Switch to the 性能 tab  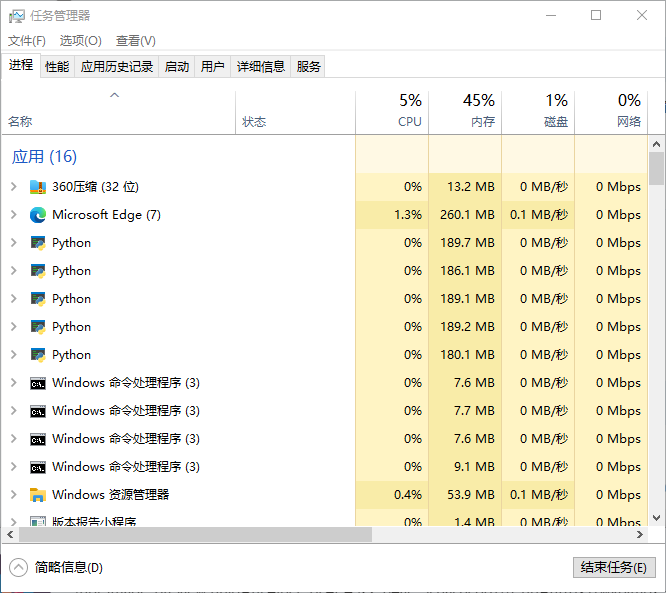(57, 67)
